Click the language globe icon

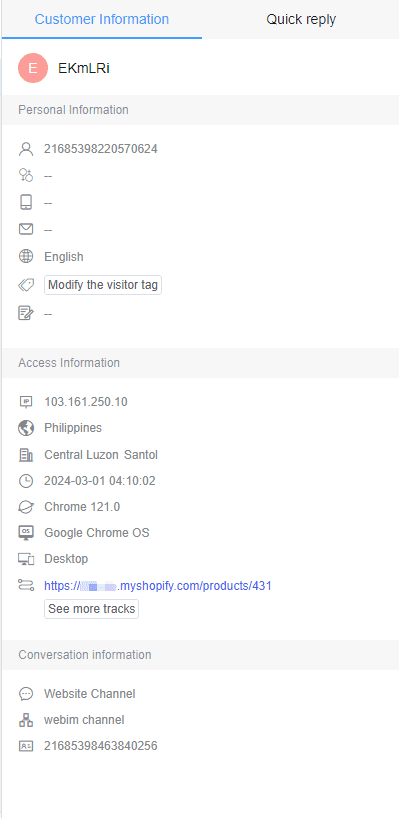tap(26, 257)
